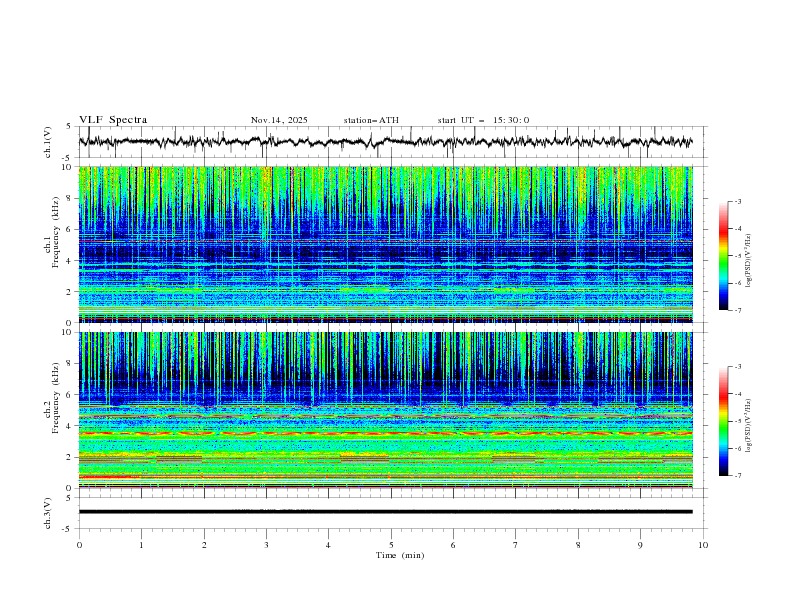Click the 10 minute tick label
The width and height of the screenshot is (792, 612).
tap(703, 544)
